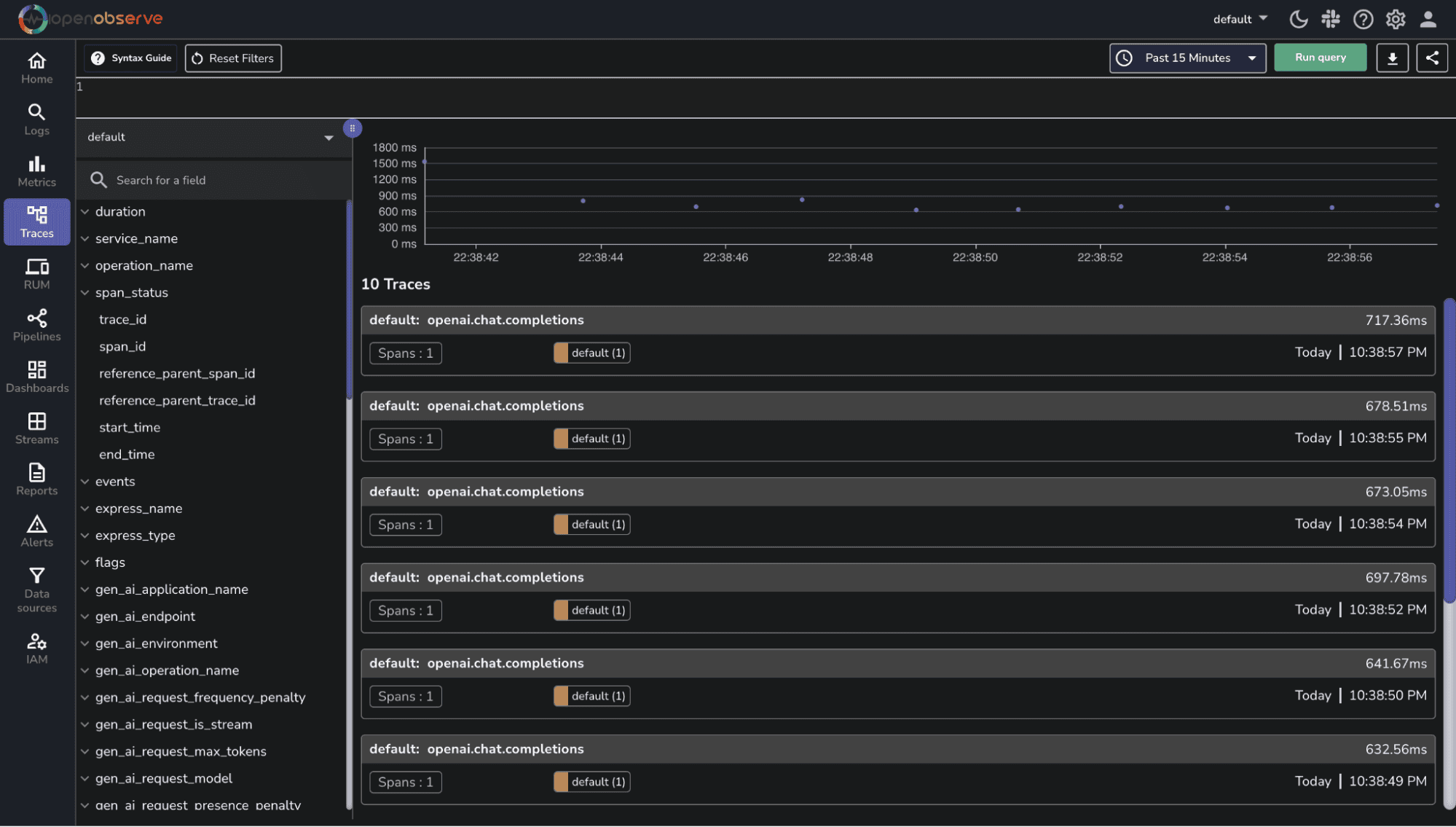
Task: Collapse field list with splitter handle
Action: tap(353, 128)
